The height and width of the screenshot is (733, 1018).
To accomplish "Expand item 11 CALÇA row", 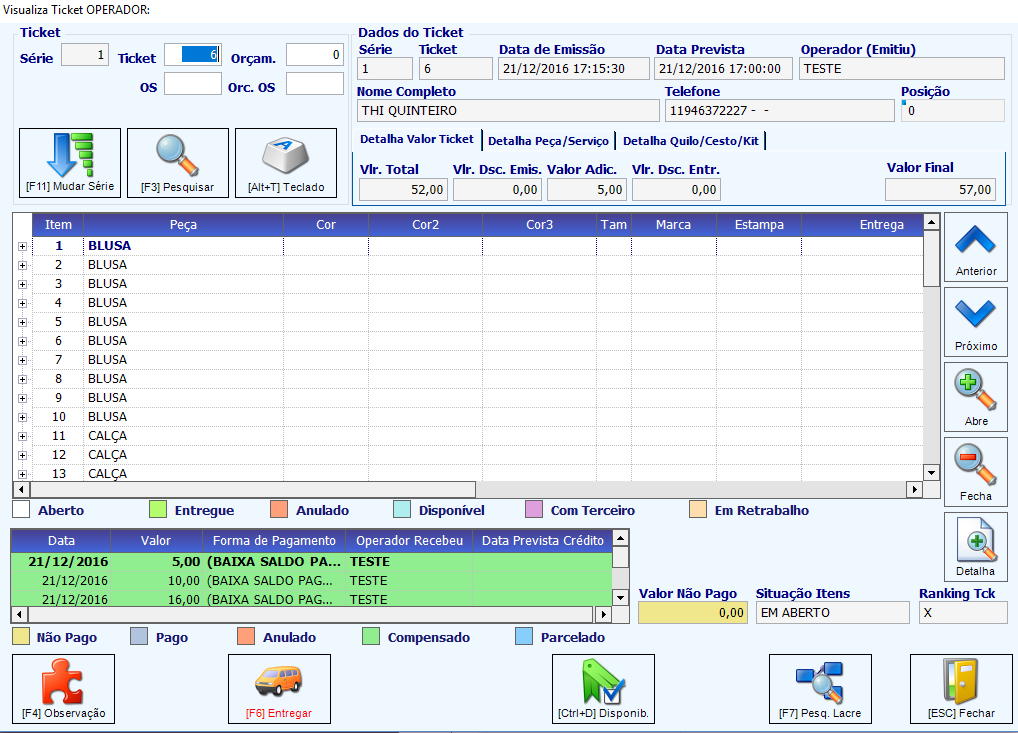I will point(22,436).
